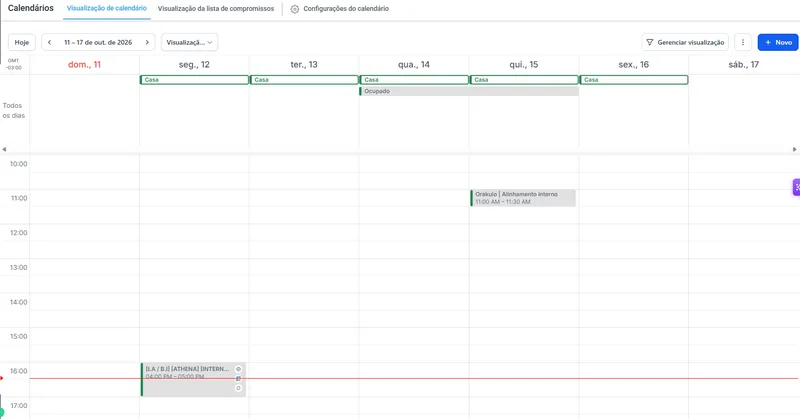Open Casa all-day event on ter., 13
Image resolution: width=800 pixels, height=419 pixels.
[304, 80]
